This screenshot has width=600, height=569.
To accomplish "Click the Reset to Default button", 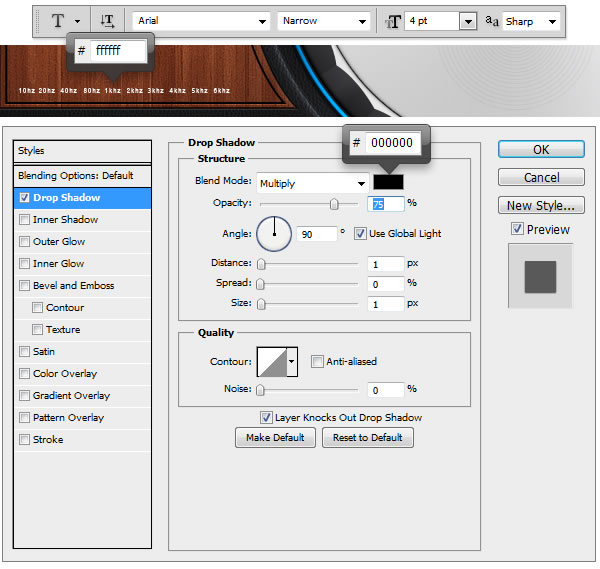I will pos(367,437).
